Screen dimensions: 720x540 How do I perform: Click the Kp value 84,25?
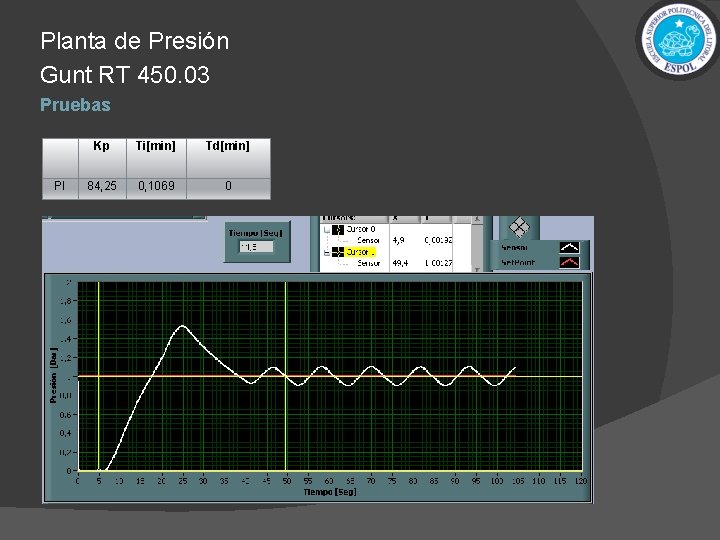click(102, 186)
